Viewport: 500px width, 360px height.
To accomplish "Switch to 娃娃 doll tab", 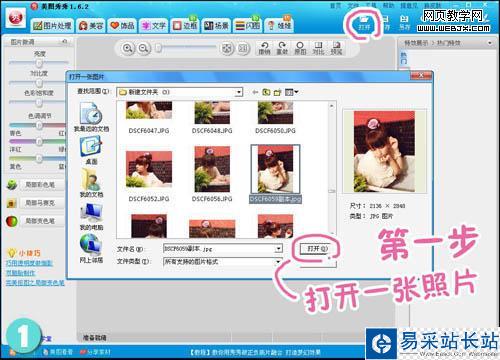I will point(279,25).
